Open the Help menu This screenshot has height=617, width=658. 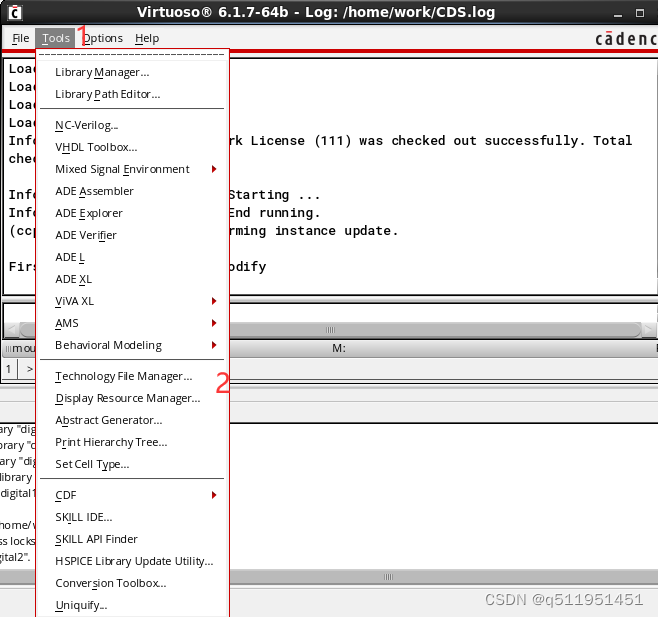point(147,38)
